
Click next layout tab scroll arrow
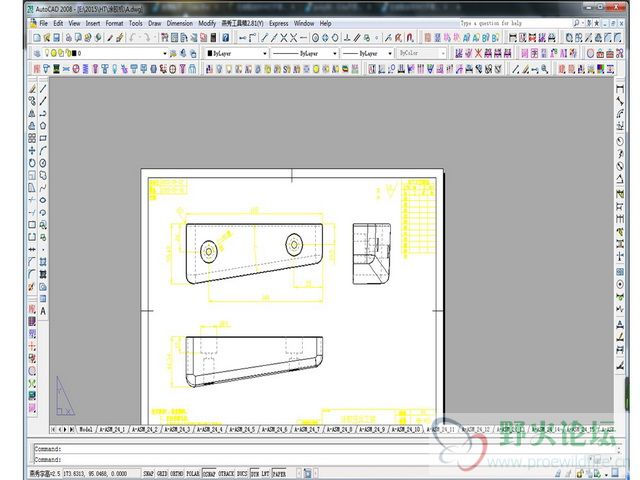65,429
